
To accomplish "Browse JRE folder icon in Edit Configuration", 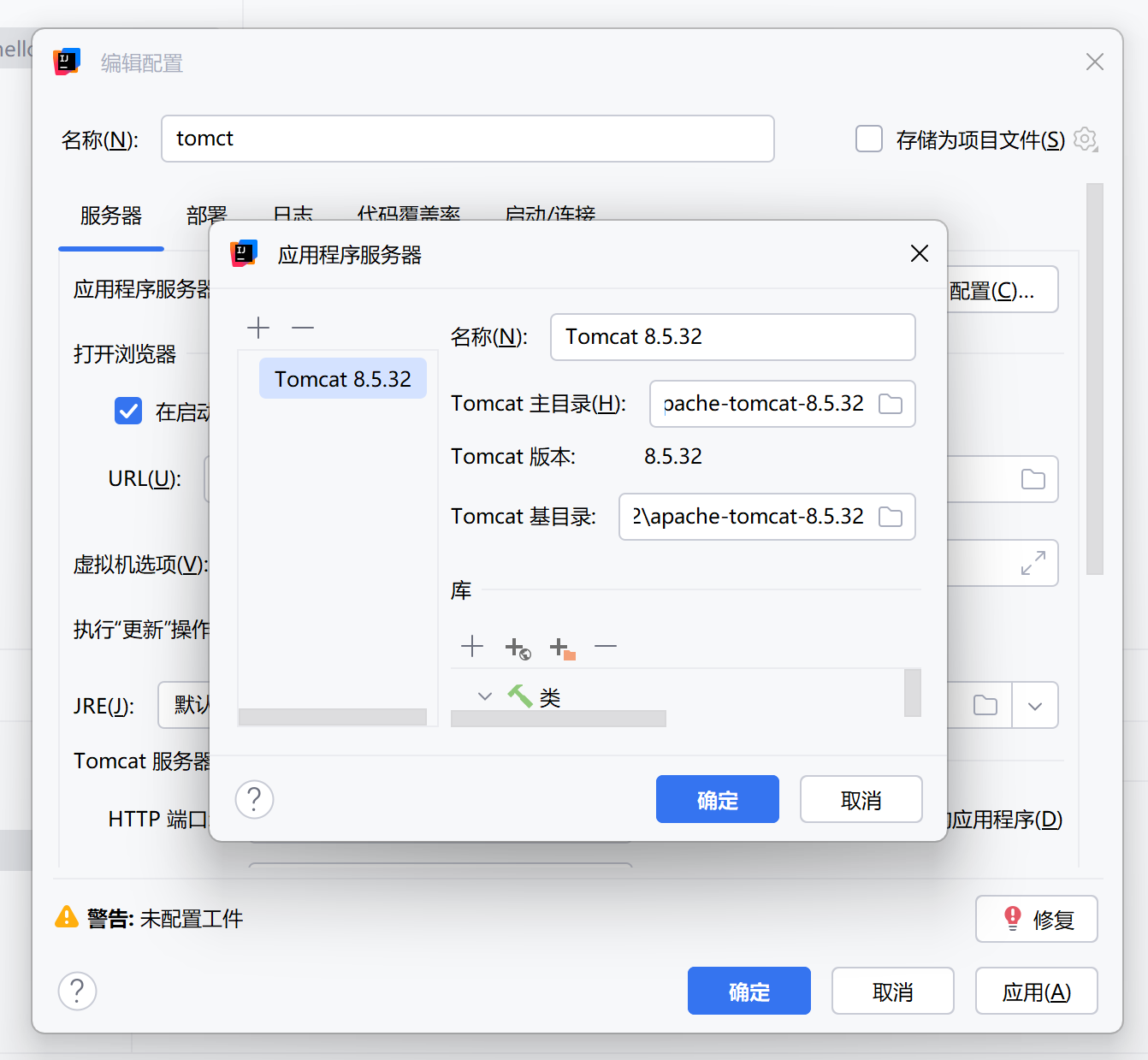I will (985, 705).
